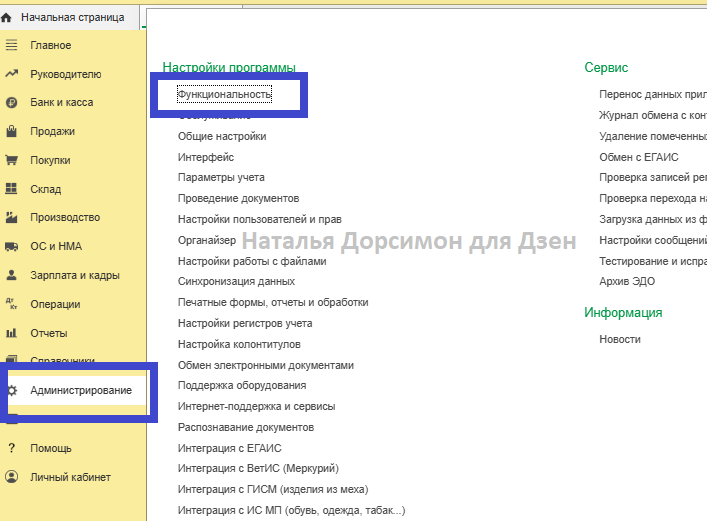
Task: Open the Органайзер link
Action: [x=207, y=240]
